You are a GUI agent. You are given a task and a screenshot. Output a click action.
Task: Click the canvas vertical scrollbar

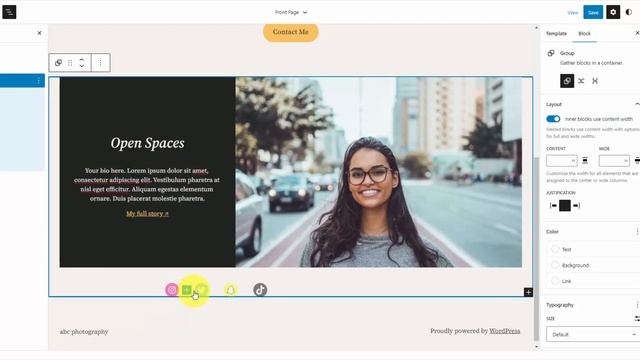[x=536, y=249]
